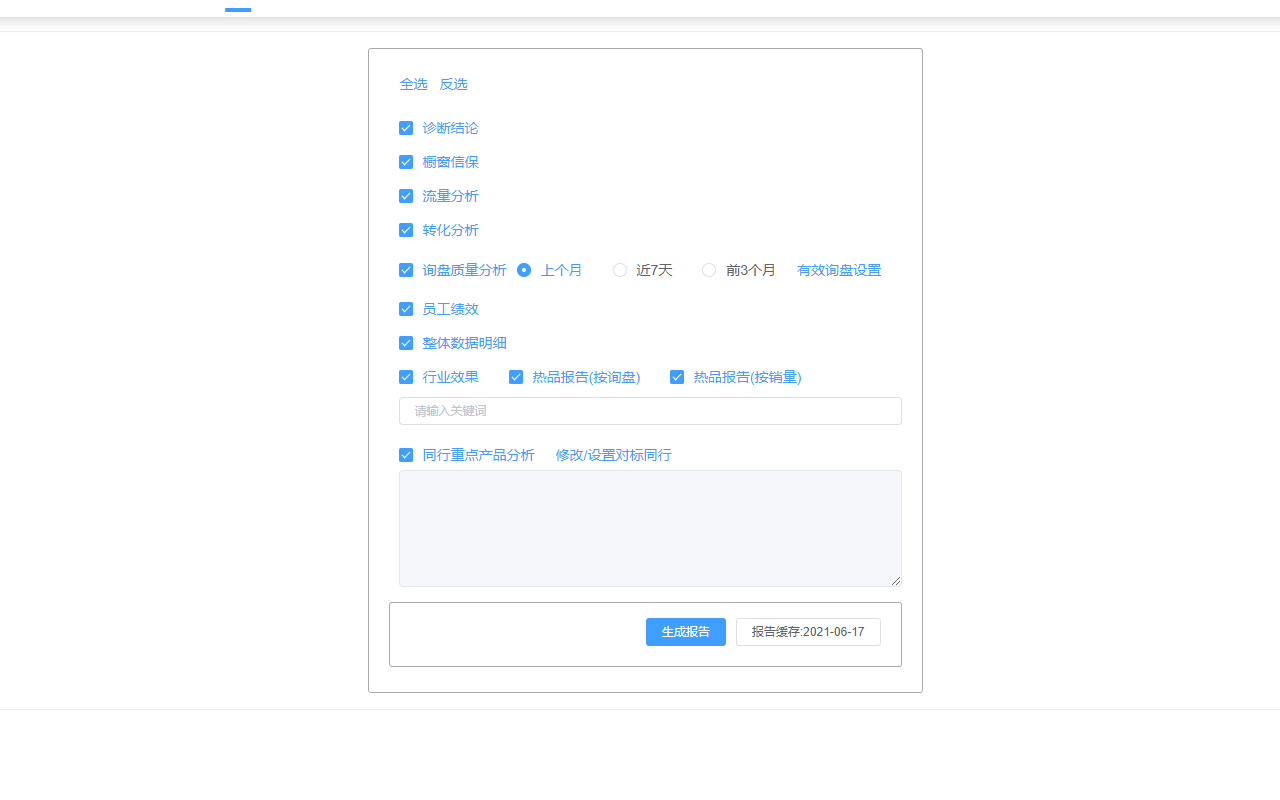
Task: Disable the 同行重点产品分析 checkbox
Action: coord(406,455)
